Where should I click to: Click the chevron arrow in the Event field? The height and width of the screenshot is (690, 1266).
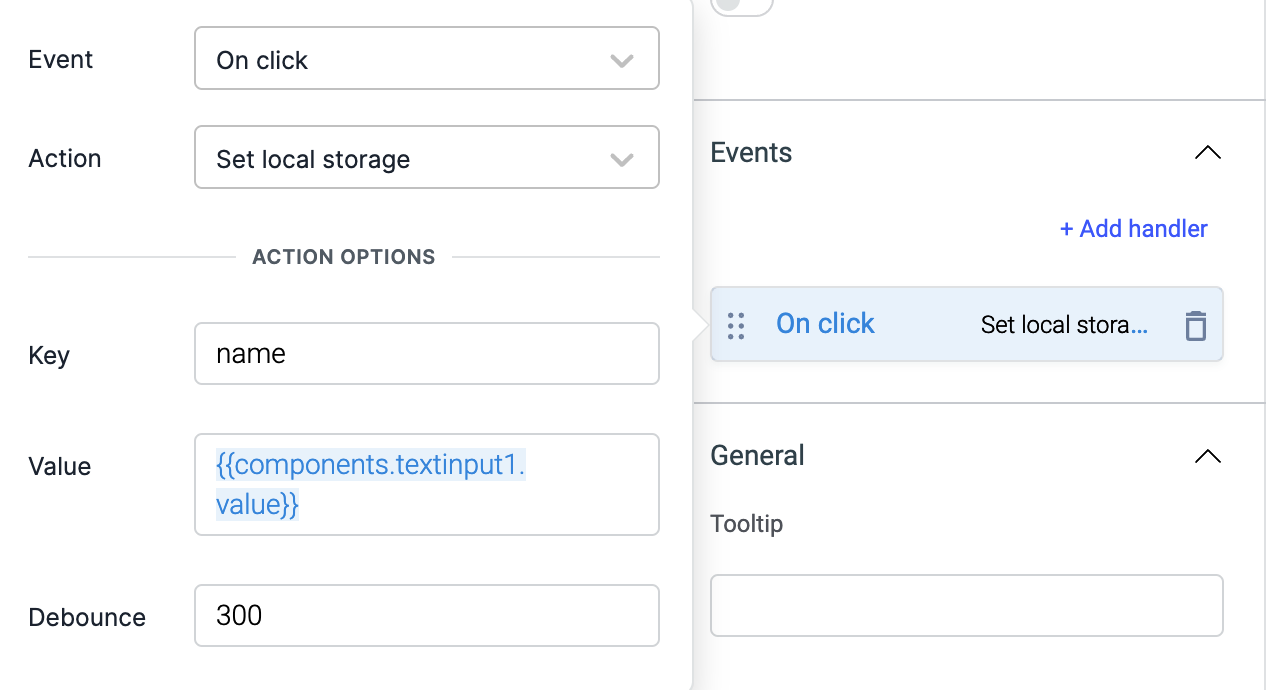pos(622,61)
